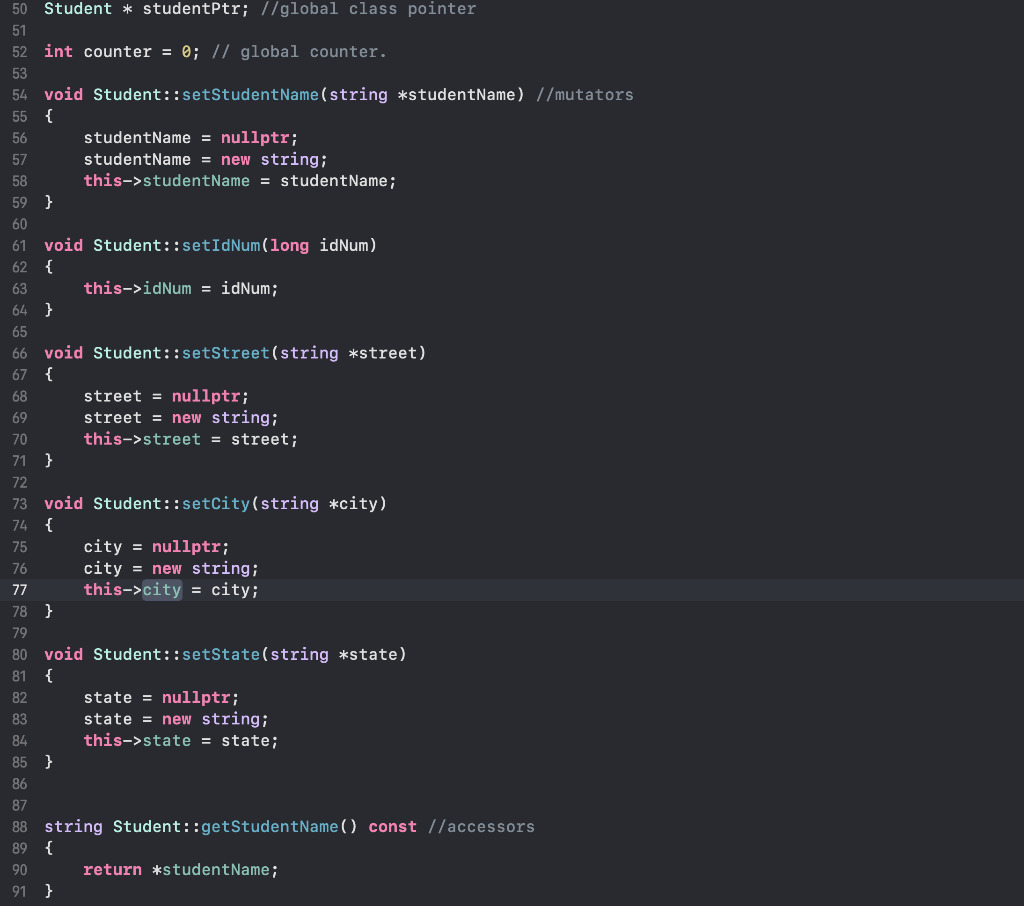Click the setState function name
The image size is (1024, 906).
pyautogui.click(x=221, y=654)
